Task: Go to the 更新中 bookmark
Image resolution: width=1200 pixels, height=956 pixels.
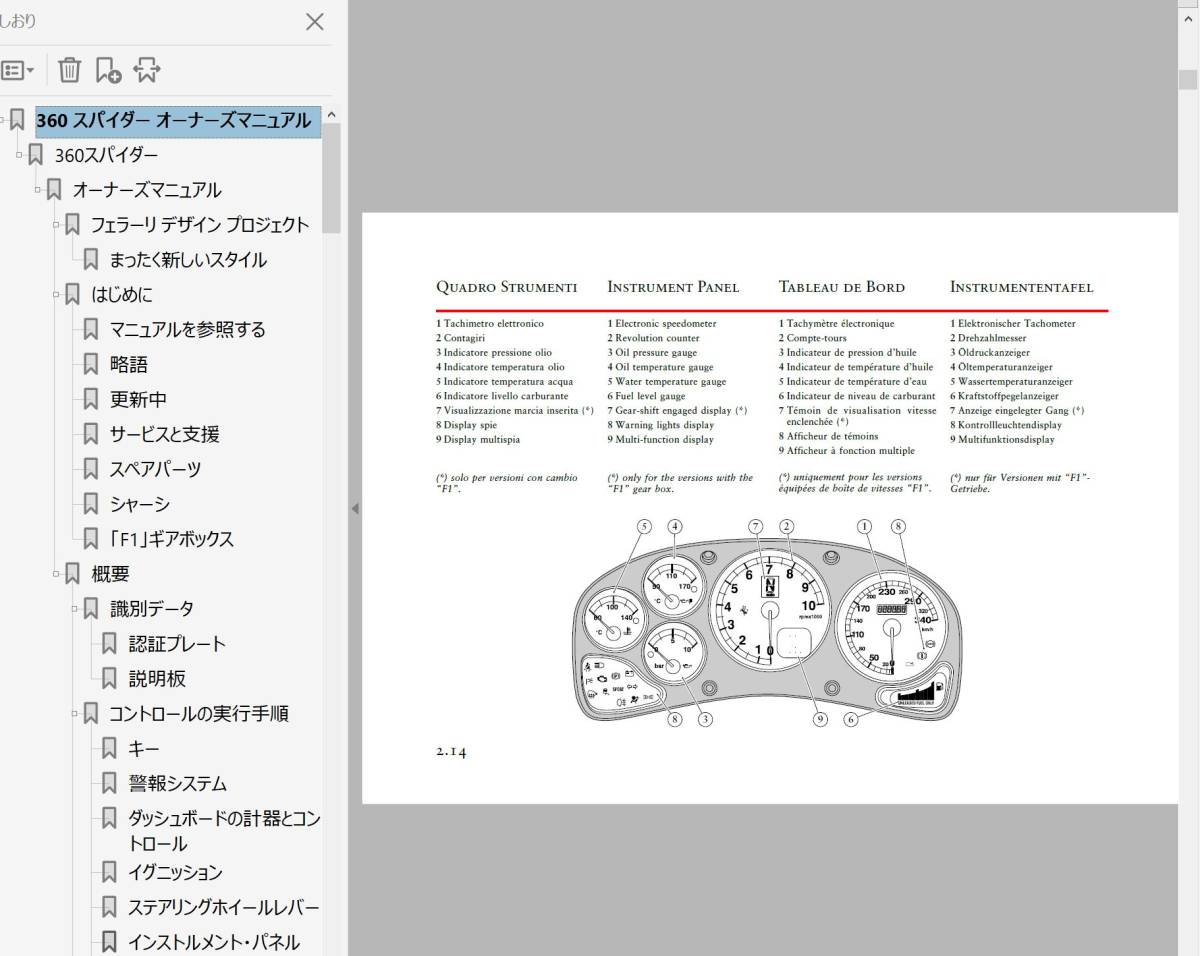Action: click(138, 400)
